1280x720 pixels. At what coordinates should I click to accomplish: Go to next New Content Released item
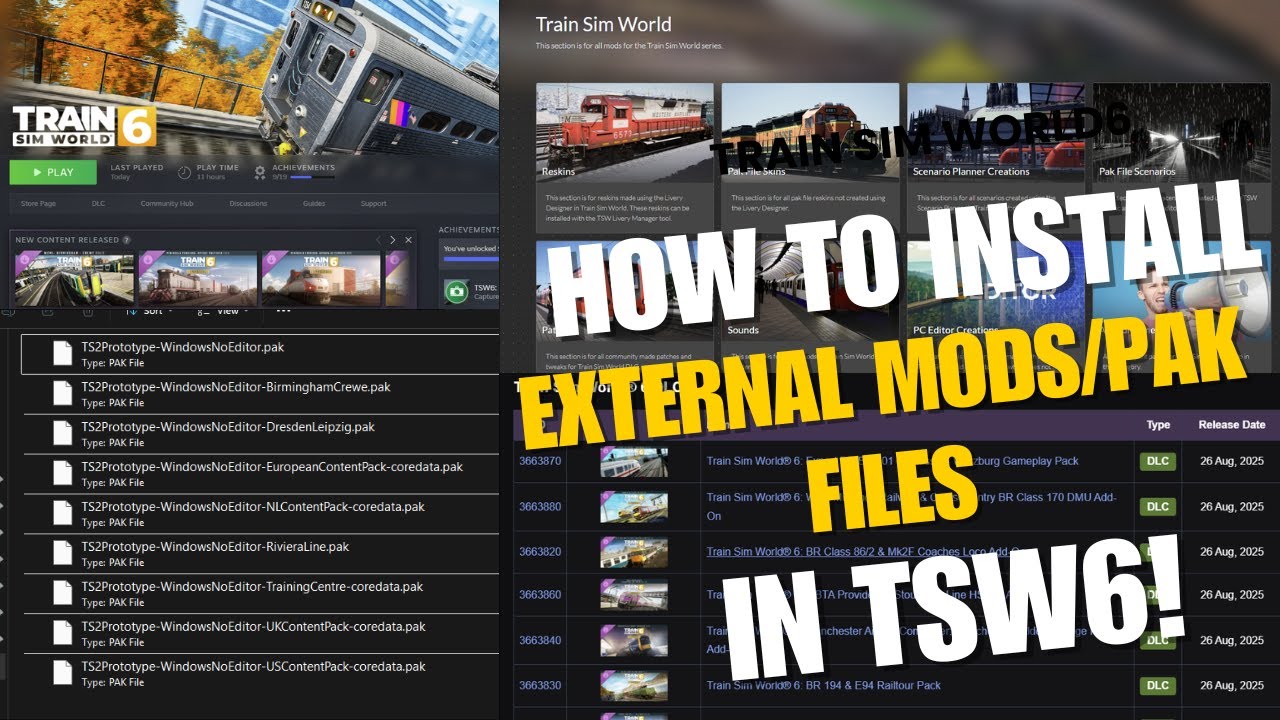pos(393,240)
